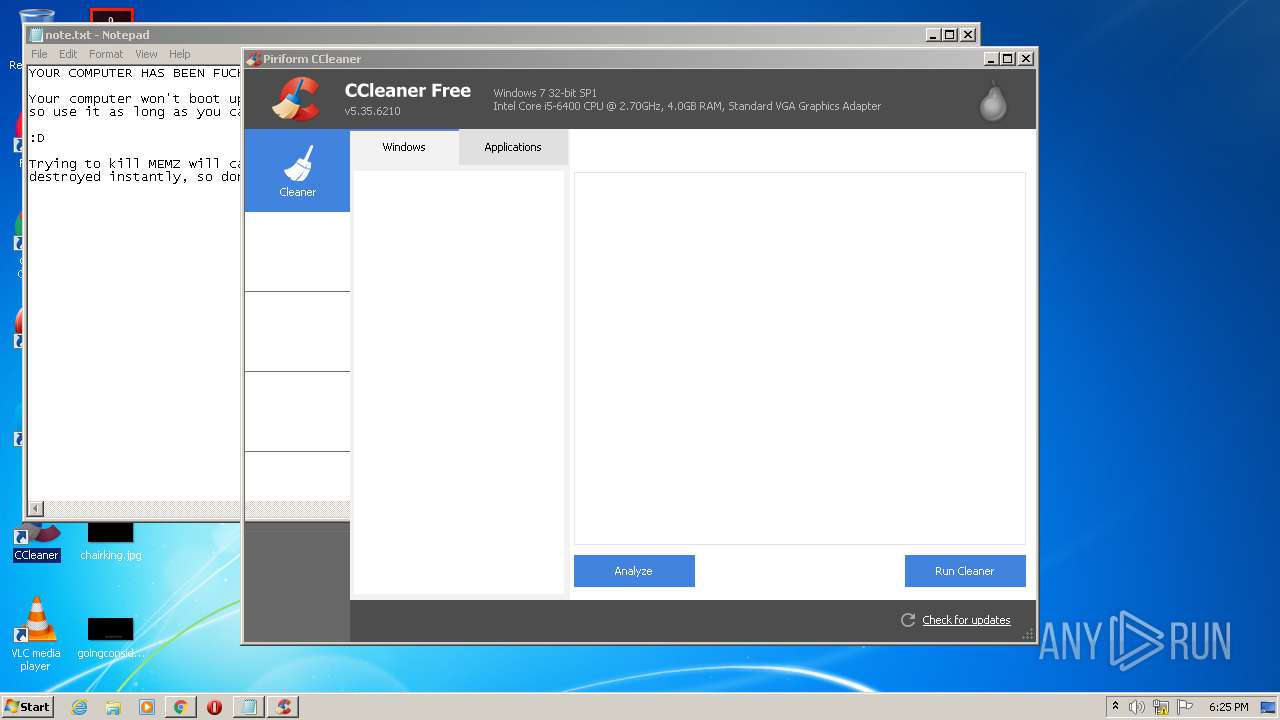Open the Edit menu in Notepad

(68, 54)
